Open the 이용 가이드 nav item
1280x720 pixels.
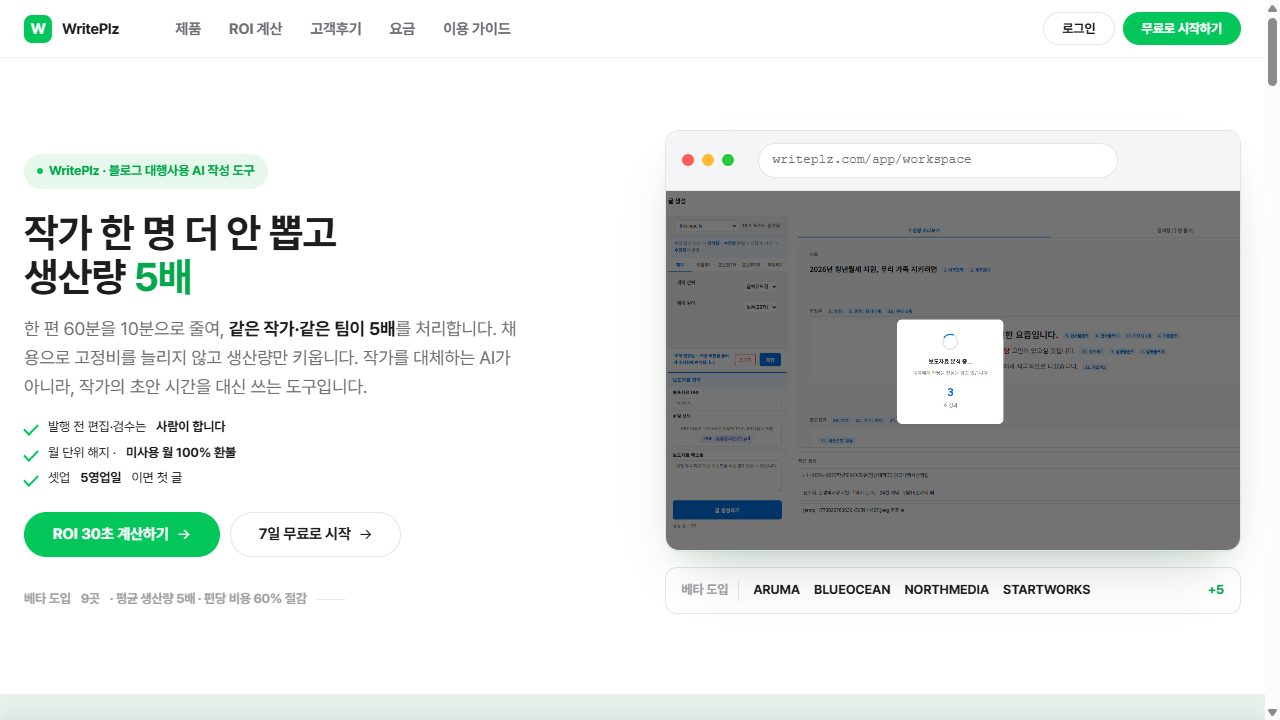(x=477, y=29)
